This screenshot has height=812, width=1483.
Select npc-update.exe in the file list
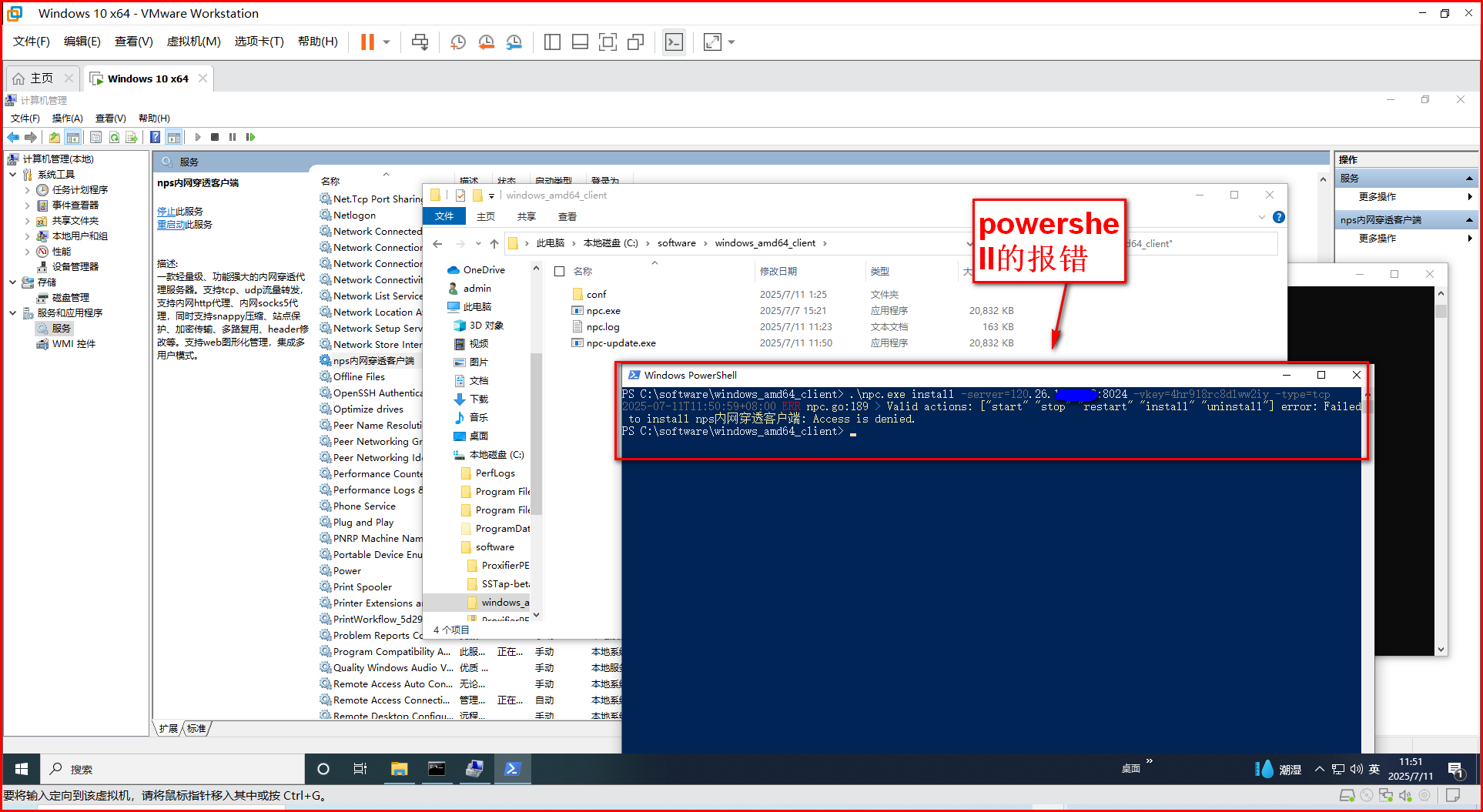coord(621,343)
